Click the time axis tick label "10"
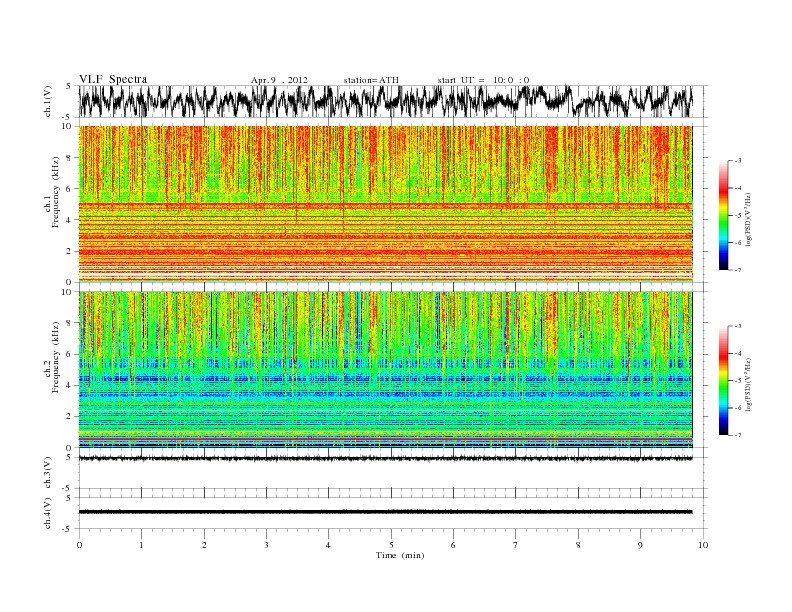This screenshot has height=612, width=792. pyautogui.click(x=703, y=545)
